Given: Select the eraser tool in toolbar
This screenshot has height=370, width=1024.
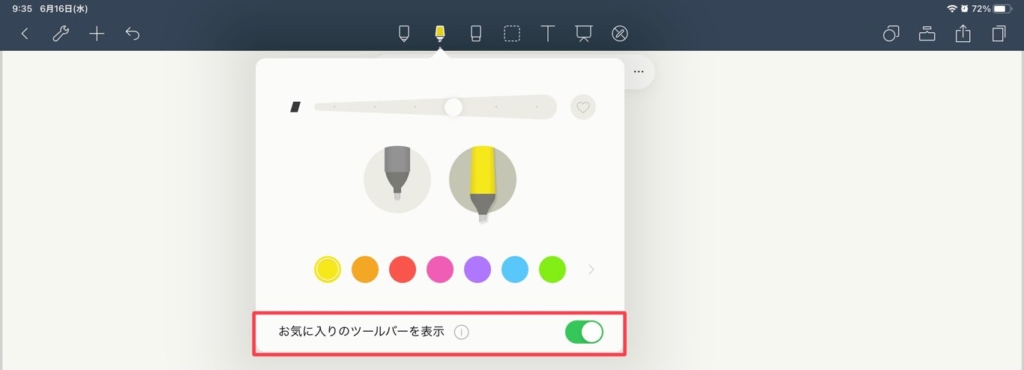Looking at the screenshot, I should [x=476, y=34].
